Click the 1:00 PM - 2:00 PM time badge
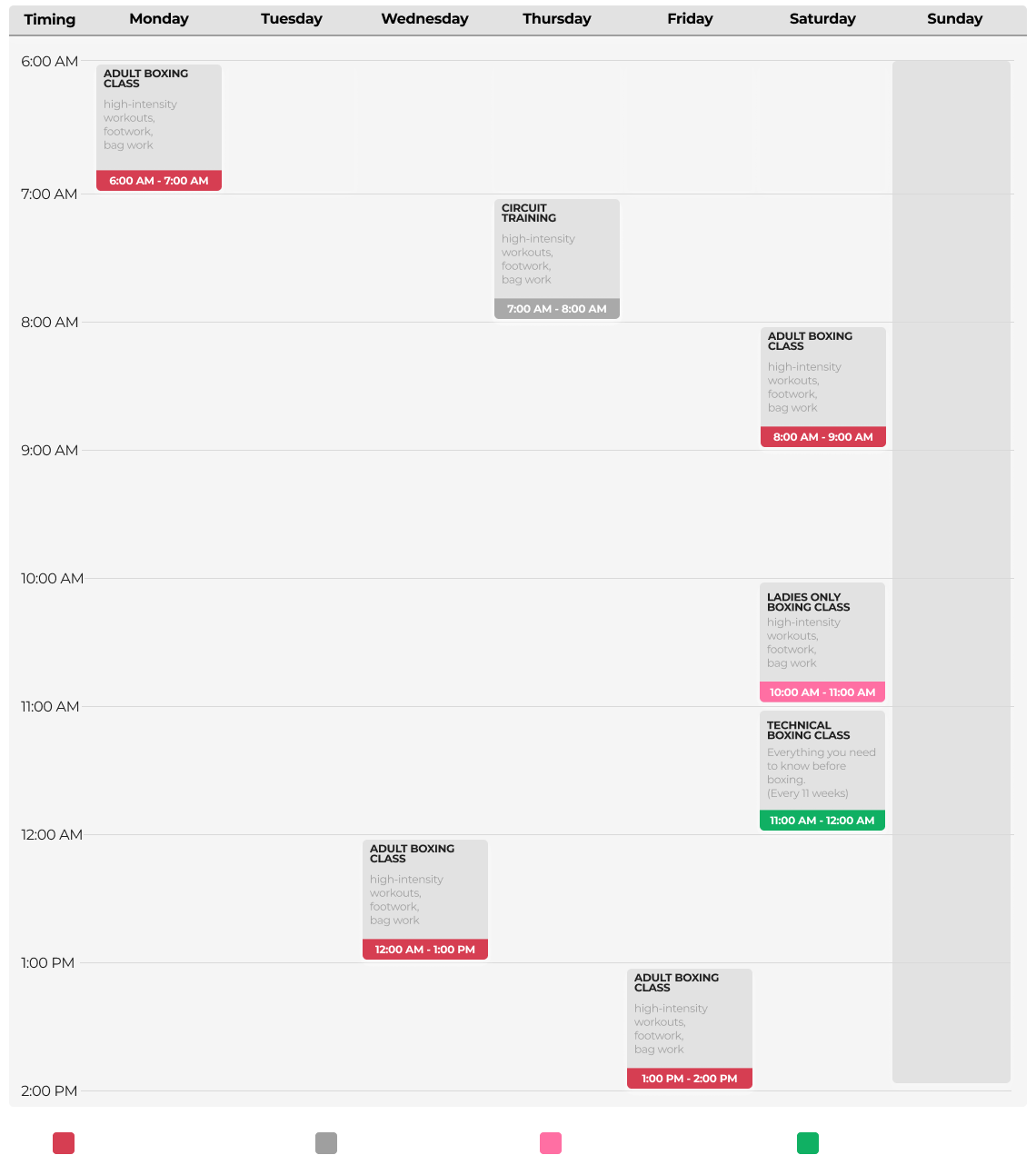The height and width of the screenshot is (1155, 1036). pyautogui.click(x=690, y=1079)
